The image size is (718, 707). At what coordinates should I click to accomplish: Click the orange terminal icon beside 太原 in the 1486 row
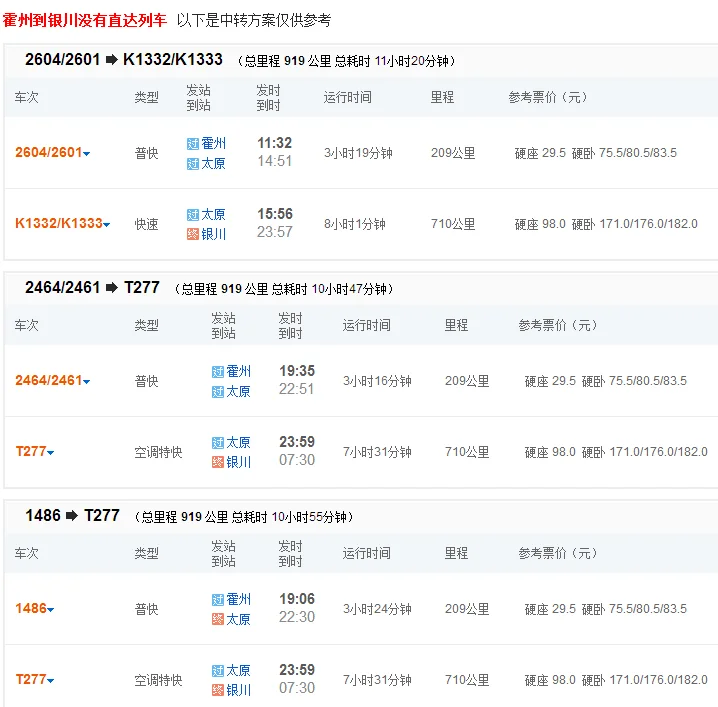pyautogui.click(x=218, y=619)
